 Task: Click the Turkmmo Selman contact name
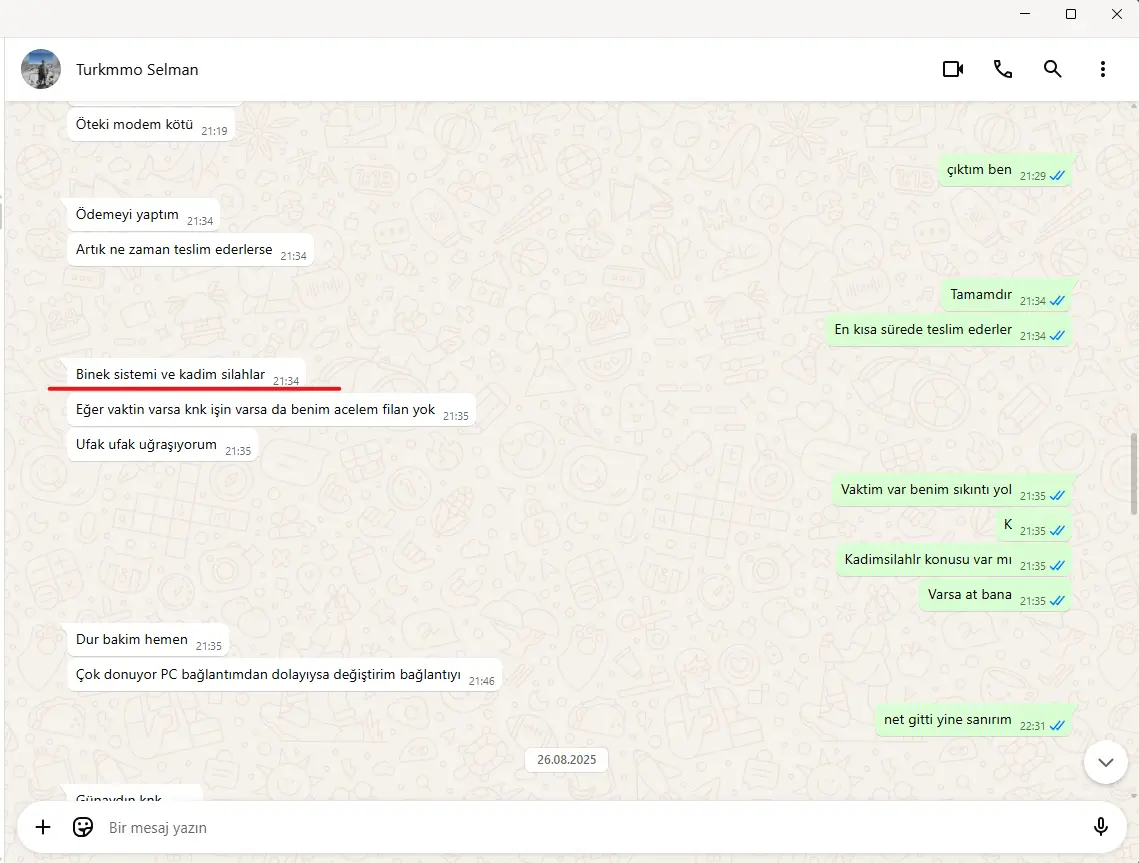tap(137, 70)
